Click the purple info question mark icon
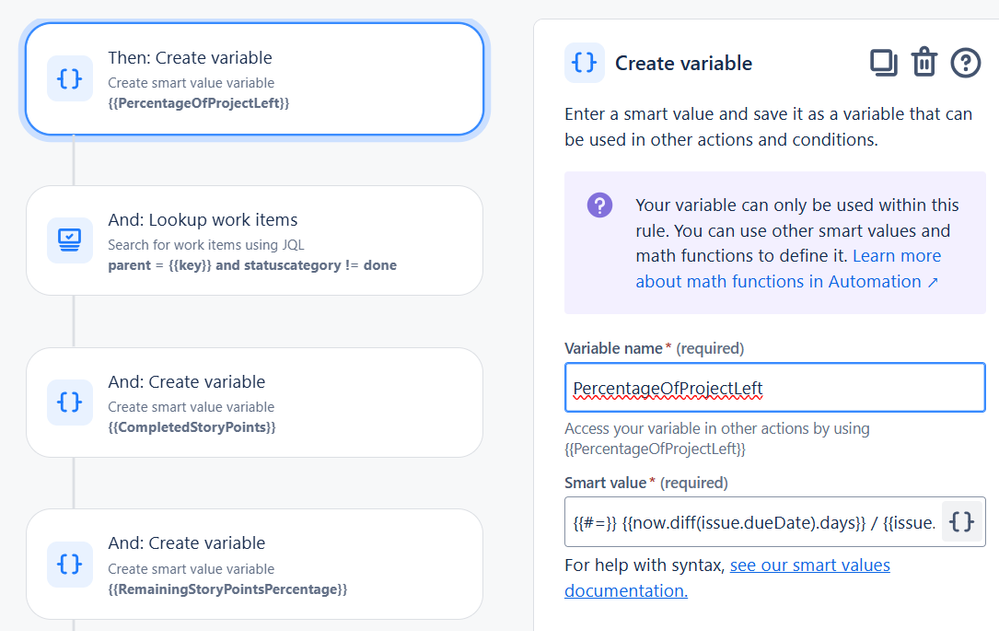 tap(600, 205)
